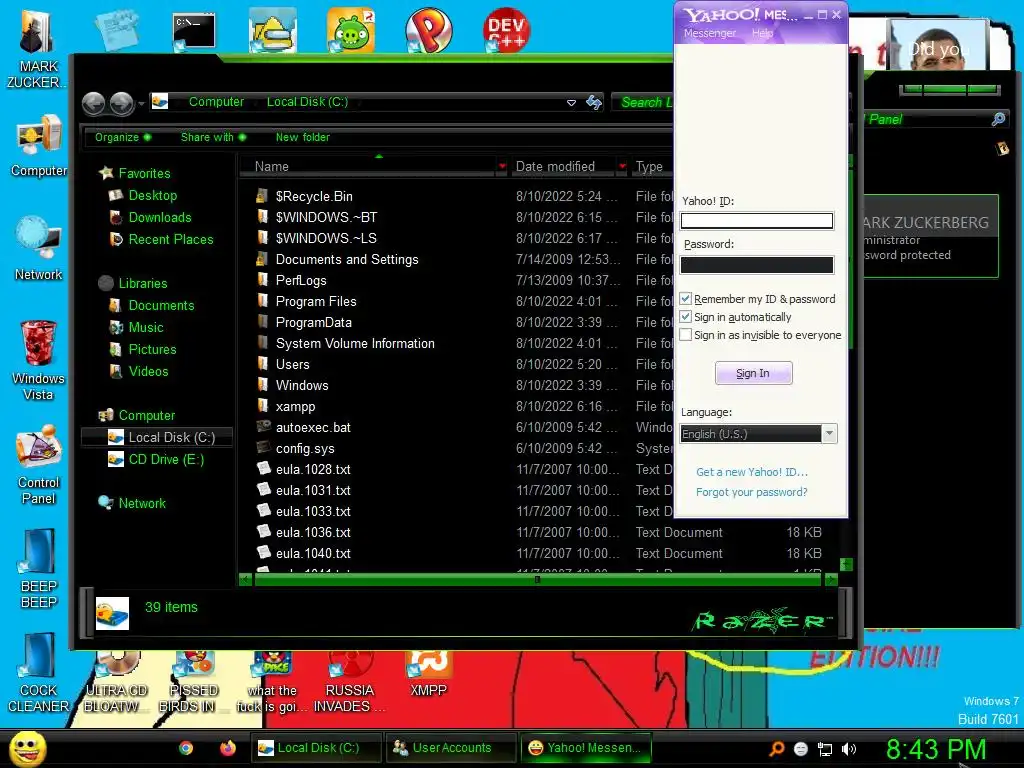Viewport: 1024px width, 768px height.
Task: Launch the red P ball desktop shortcut
Action: coord(428,30)
